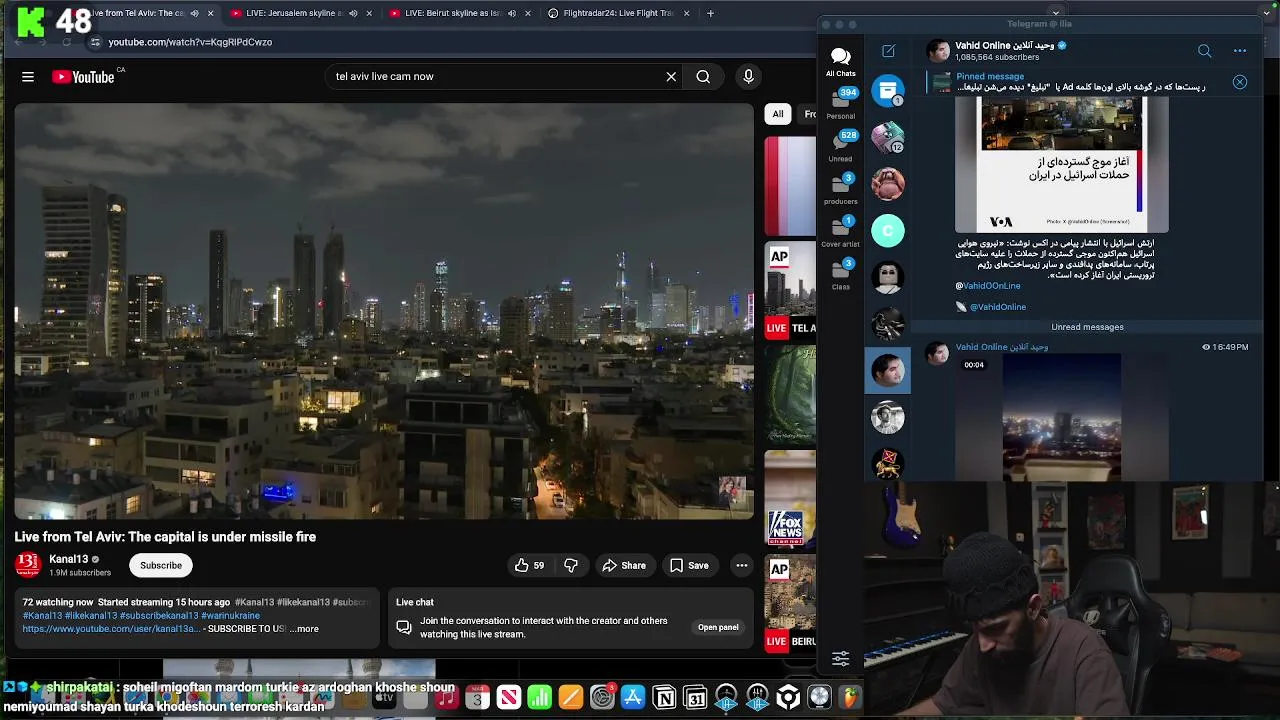Image resolution: width=1280 pixels, height=720 pixels.
Task: Open FL Studio icon in the Dock
Action: point(850,698)
